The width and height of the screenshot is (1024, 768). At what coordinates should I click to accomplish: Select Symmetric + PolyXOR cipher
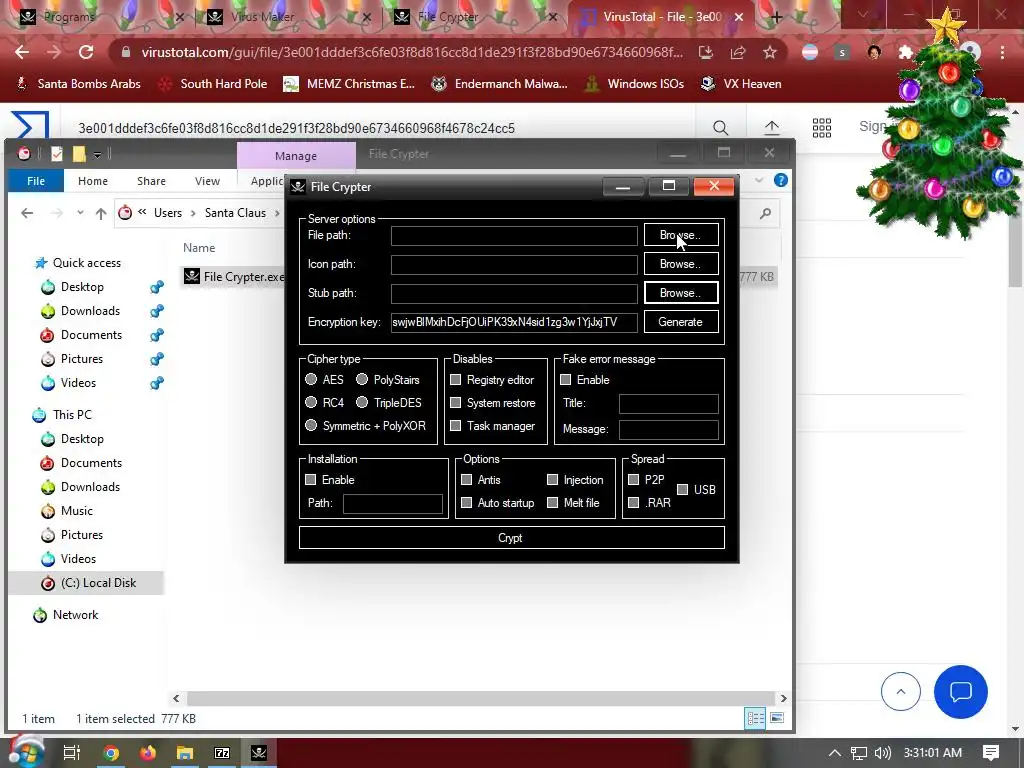[311, 425]
